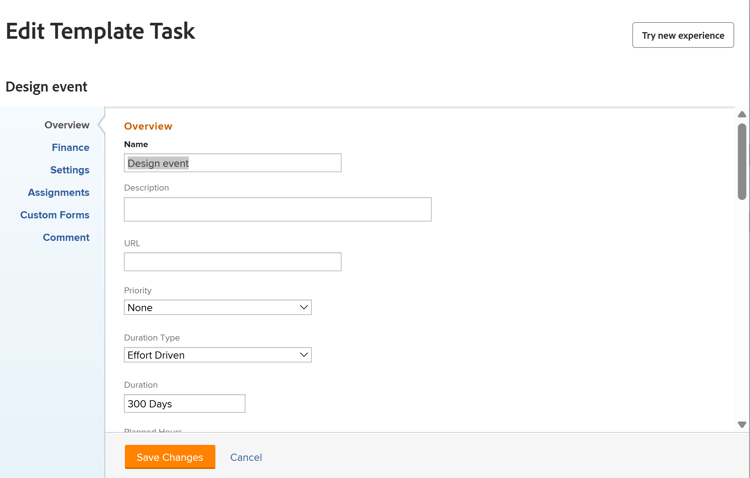Go to the Settings section
Screen dimensions: 750x478
69,170
